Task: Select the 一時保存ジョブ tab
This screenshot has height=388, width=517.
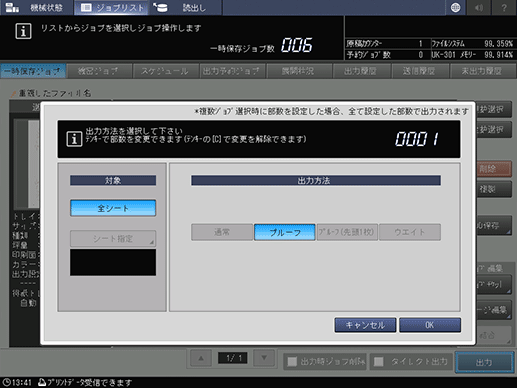Action: tap(33, 71)
